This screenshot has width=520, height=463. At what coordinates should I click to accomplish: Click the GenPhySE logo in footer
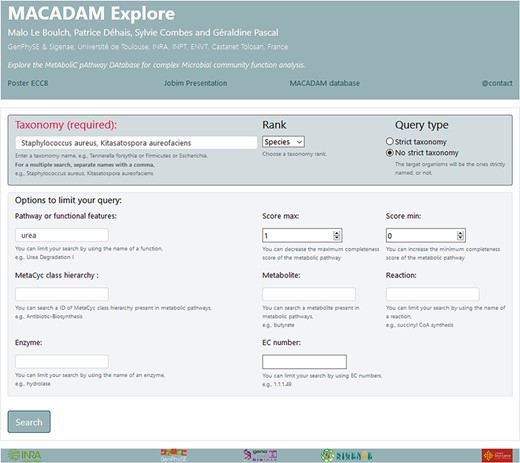[x=174, y=455]
